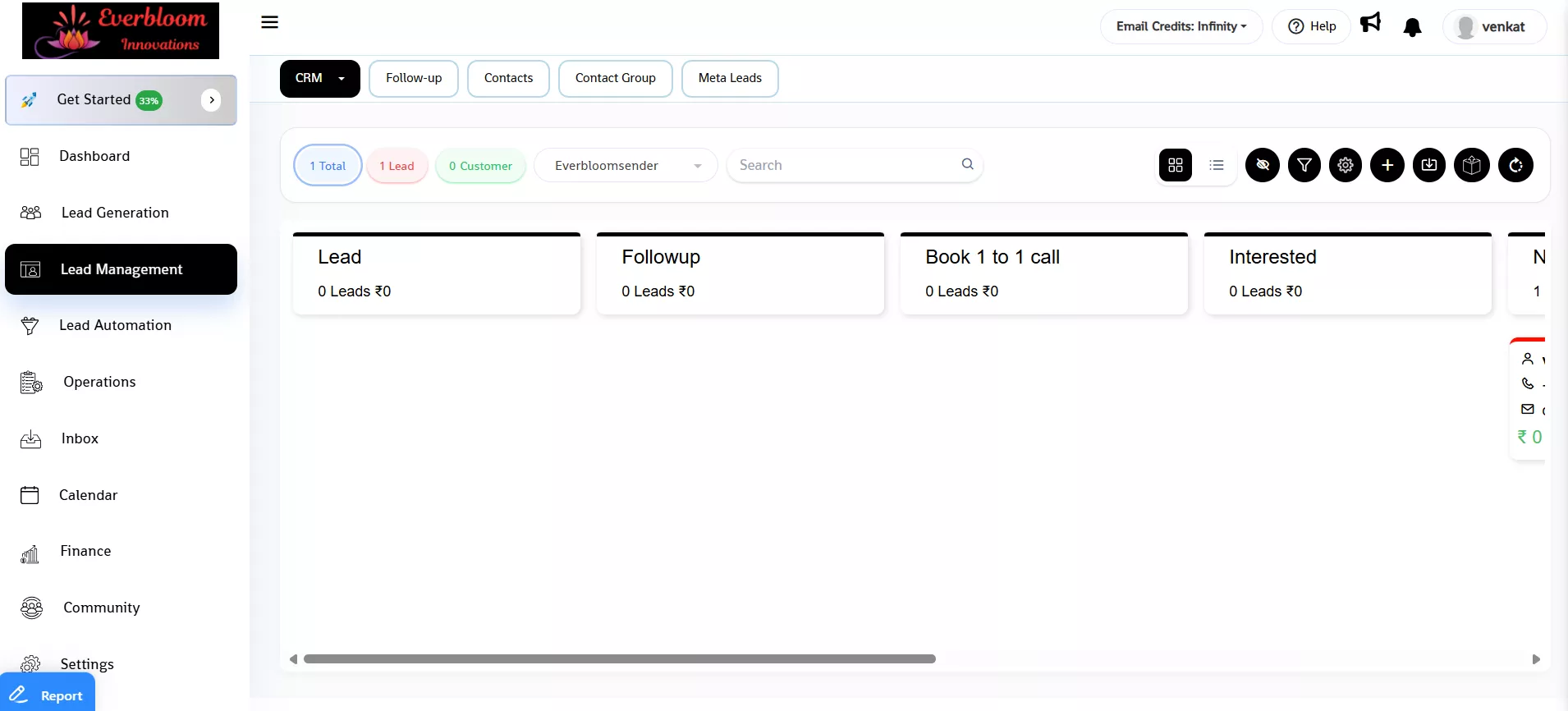Switch to grid board view
1568x711 pixels.
click(x=1176, y=165)
